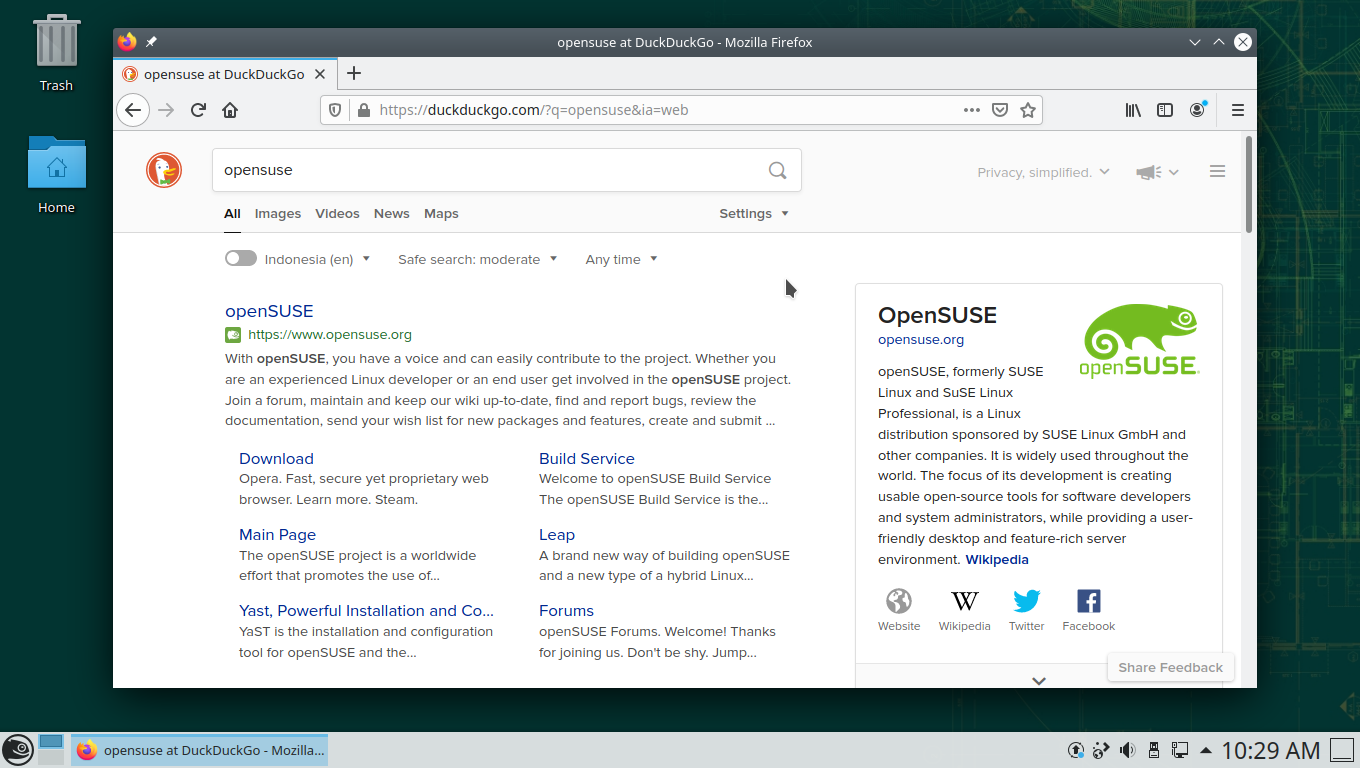
Task: Show site info via the padlock icon
Action: pyautogui.click(x=363, y=110)
